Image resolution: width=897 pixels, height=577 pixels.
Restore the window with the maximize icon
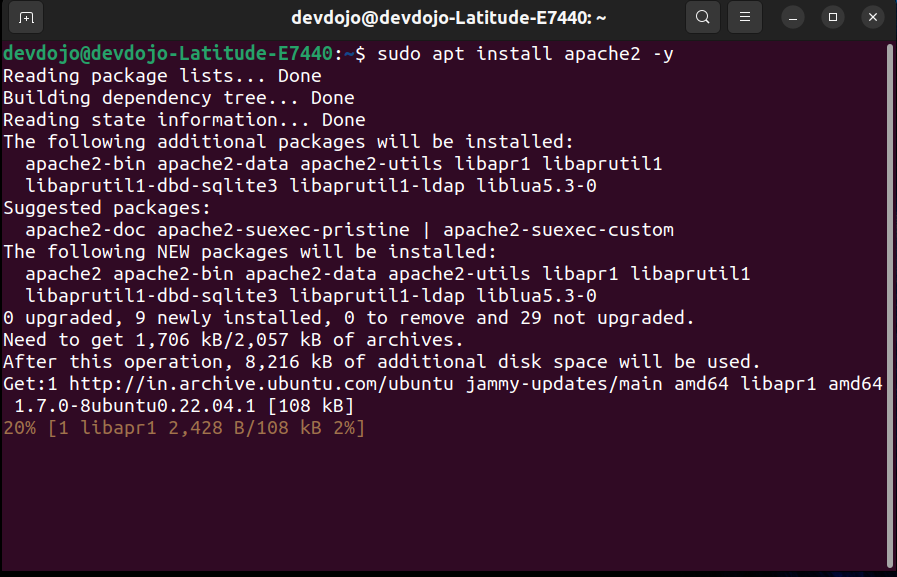point(832,17)
